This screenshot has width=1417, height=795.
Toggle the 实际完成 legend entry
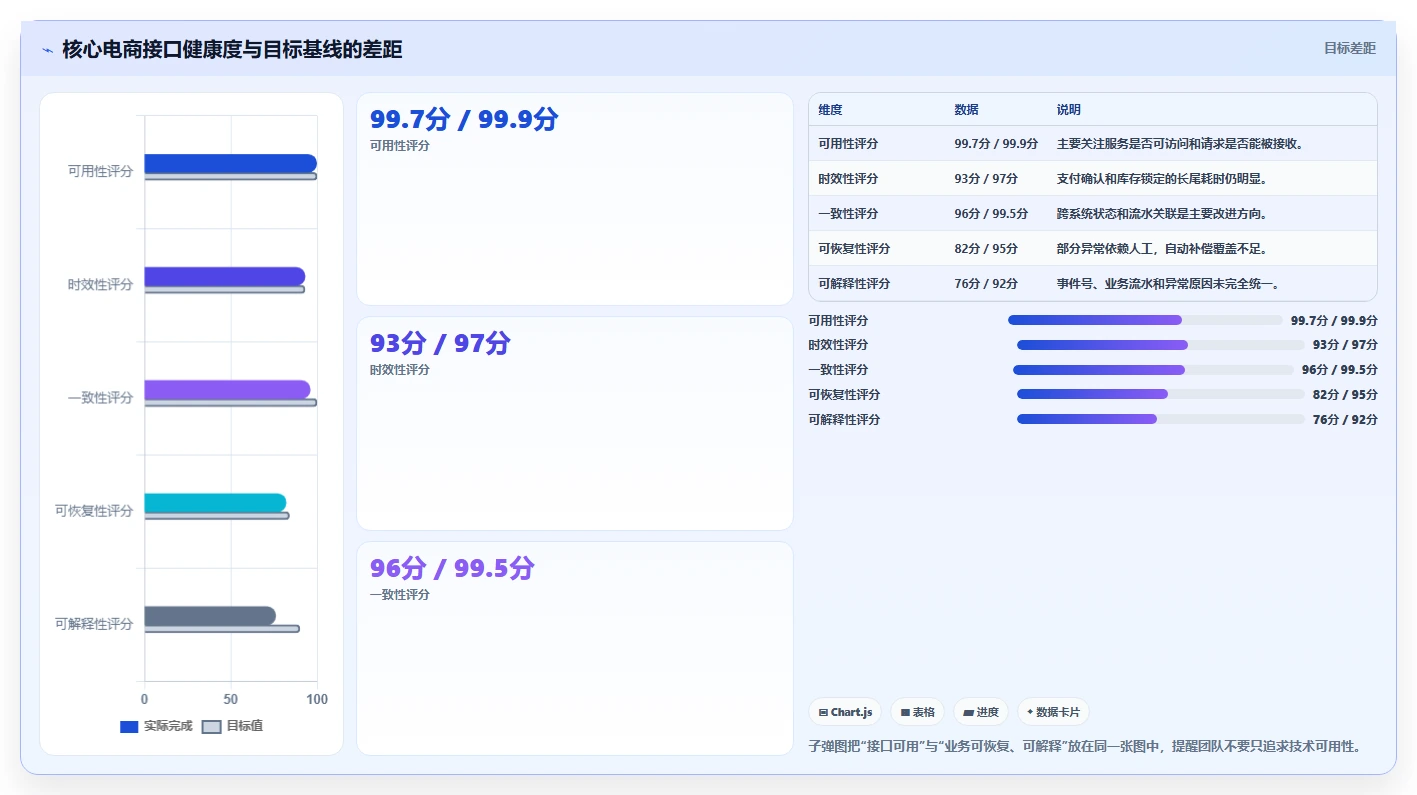[x=156, y=726]
